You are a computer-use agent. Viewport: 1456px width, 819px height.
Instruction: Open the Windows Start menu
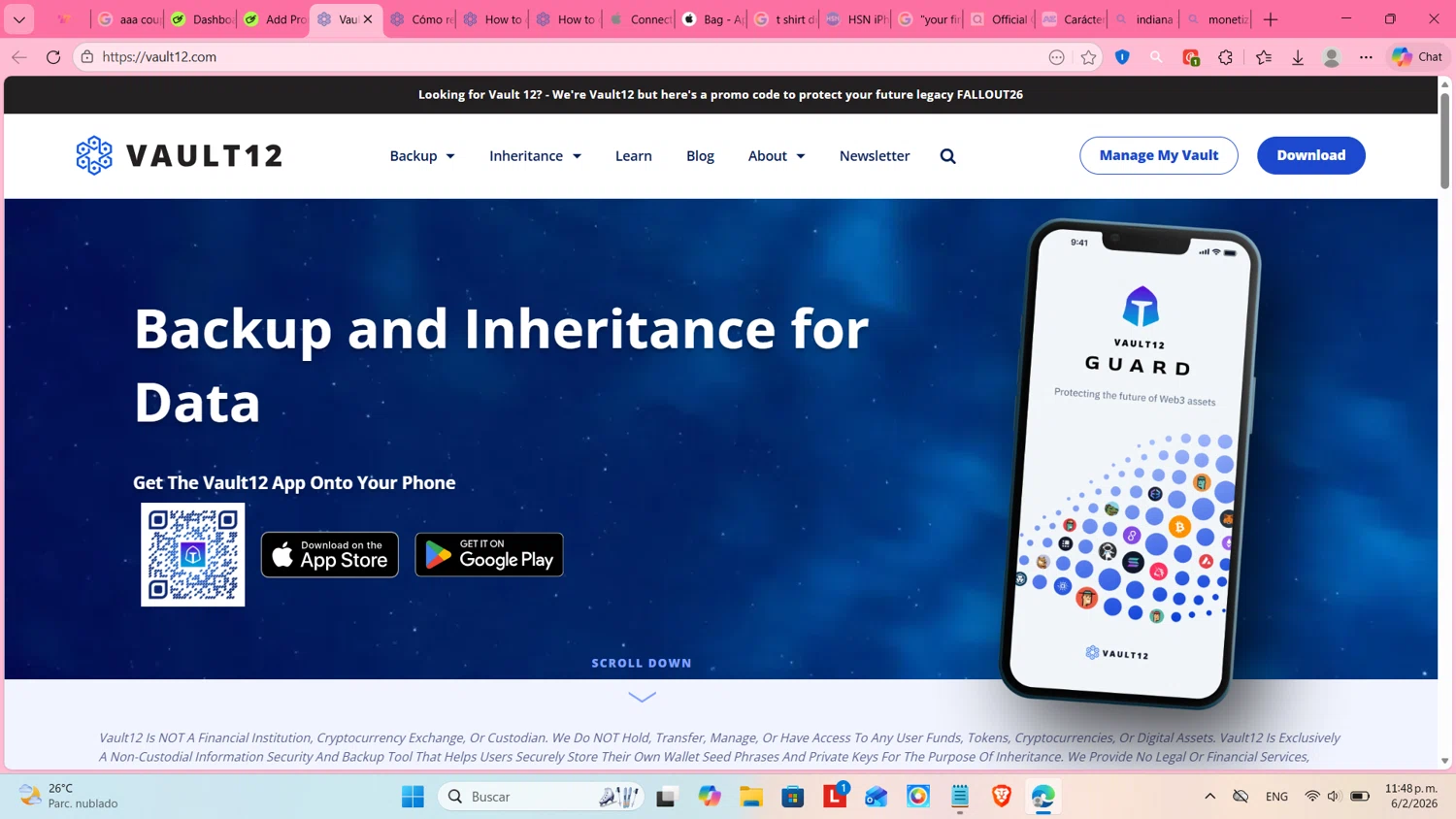pos(413,797)
